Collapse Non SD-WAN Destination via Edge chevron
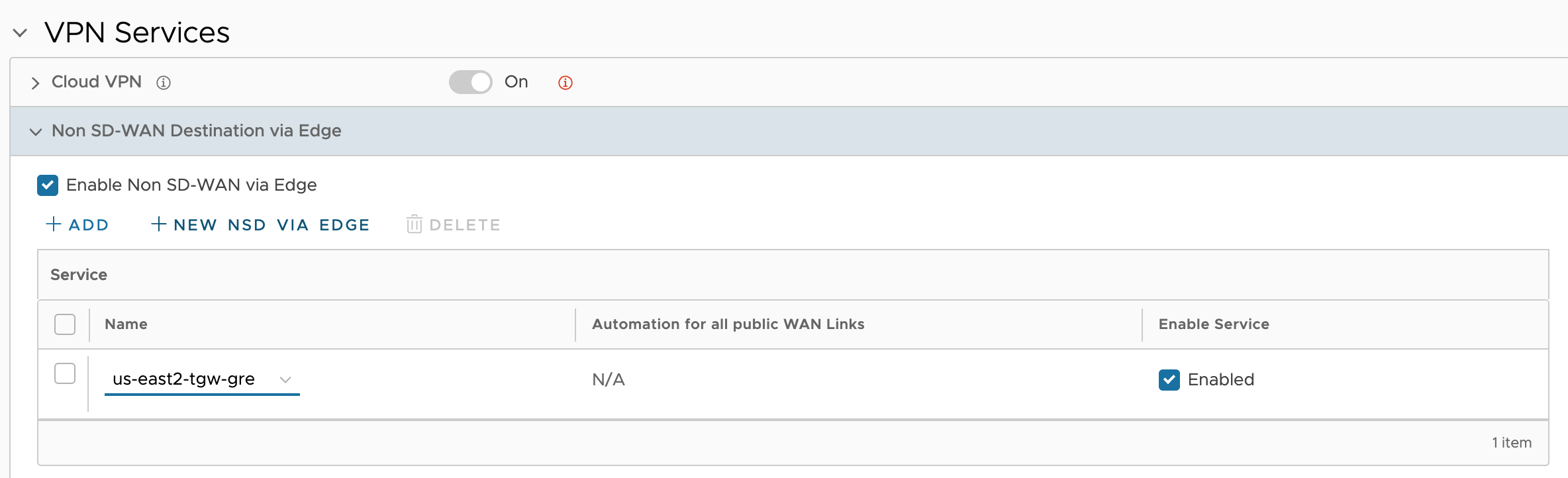The image size is (1568, 478). tap(36, 132)
